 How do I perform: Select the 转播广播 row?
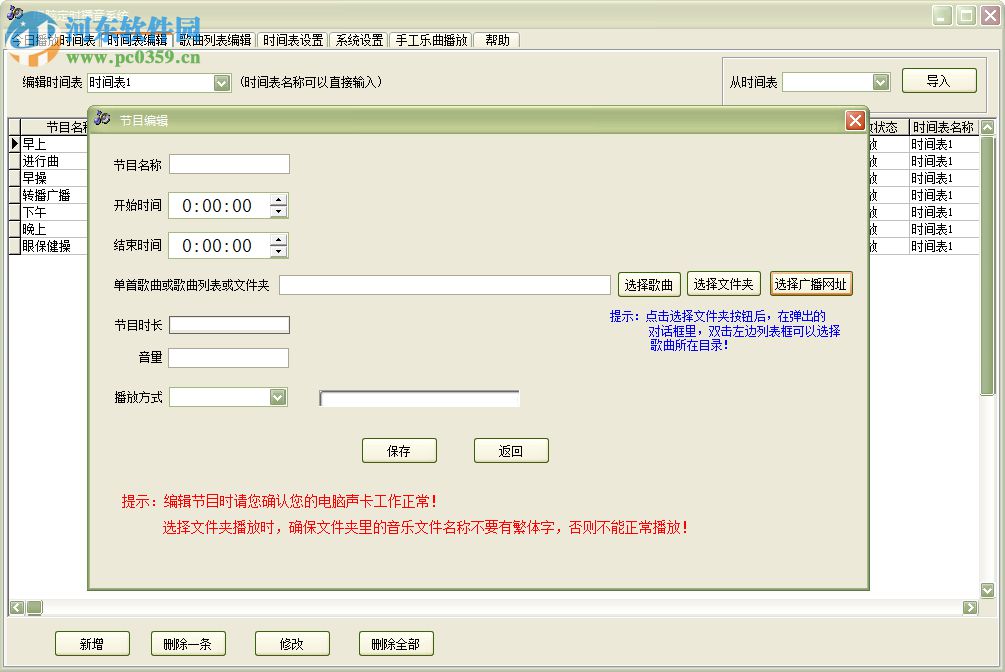[x=54, y=195]
